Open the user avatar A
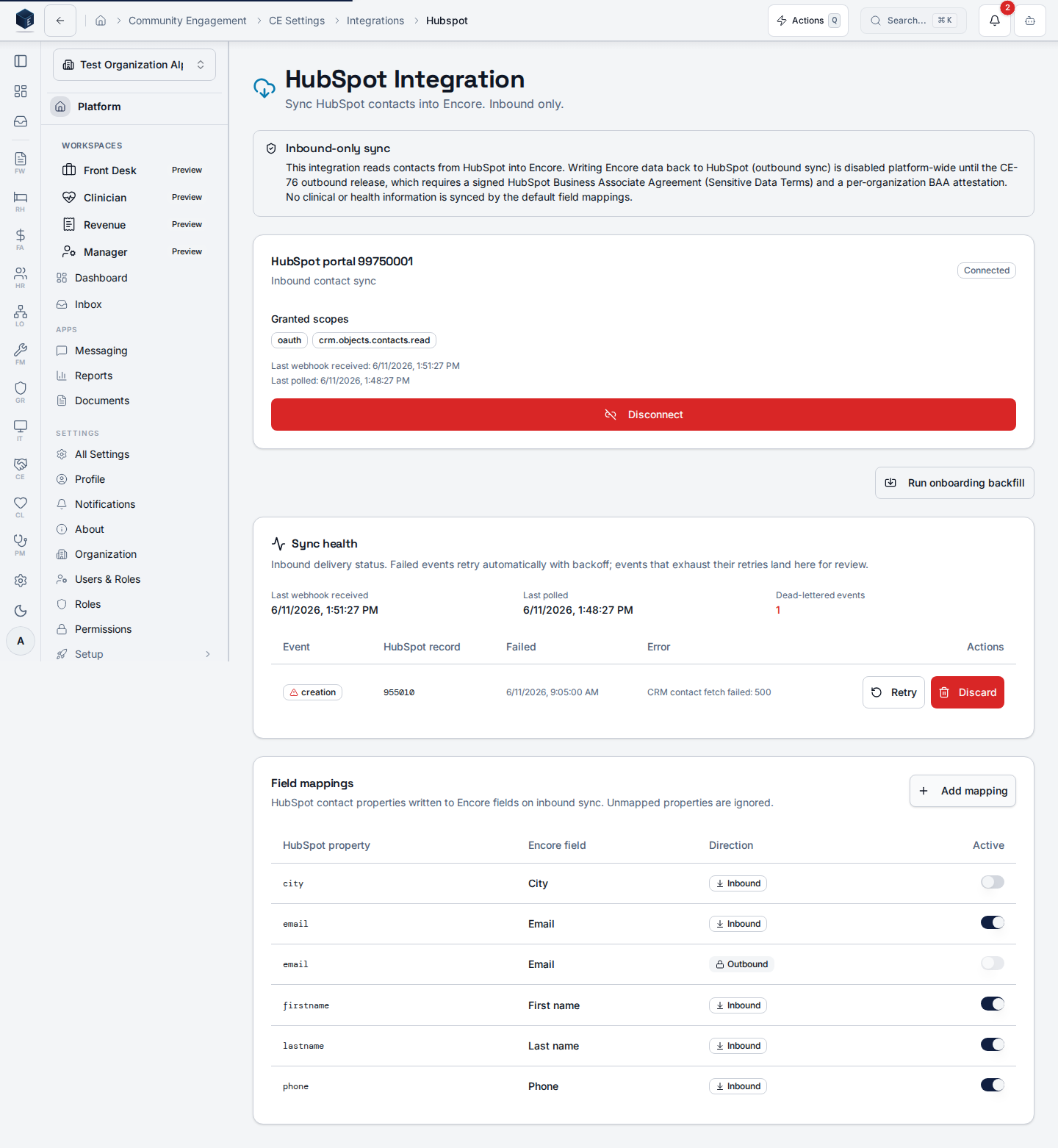Viewport: 1058px width, 1148px height. 21,641
